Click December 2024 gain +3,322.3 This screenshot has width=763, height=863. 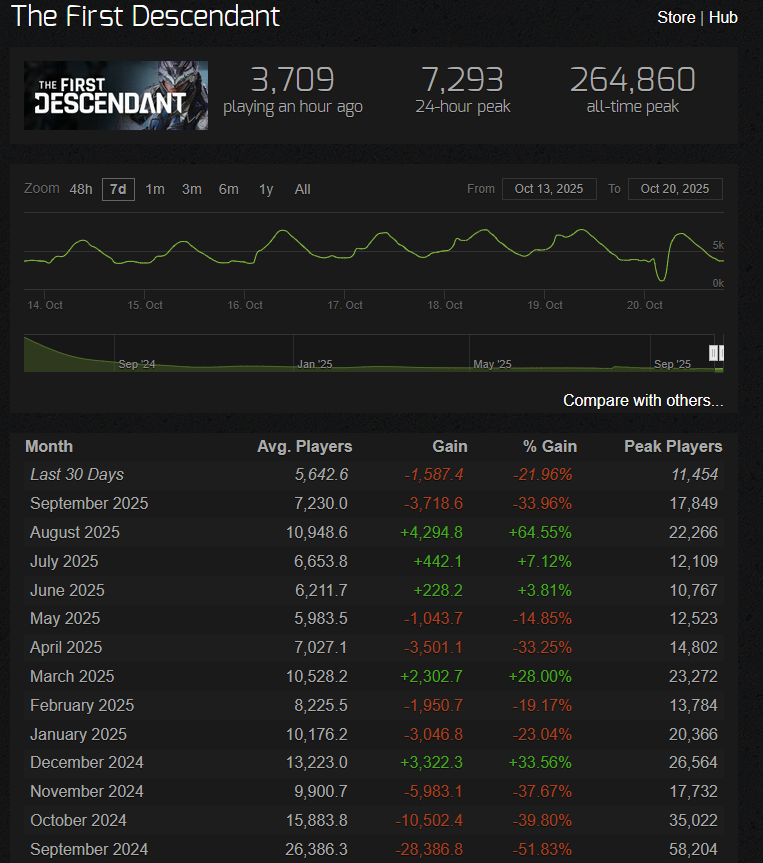pyautogui.click(x=431, y=762)
